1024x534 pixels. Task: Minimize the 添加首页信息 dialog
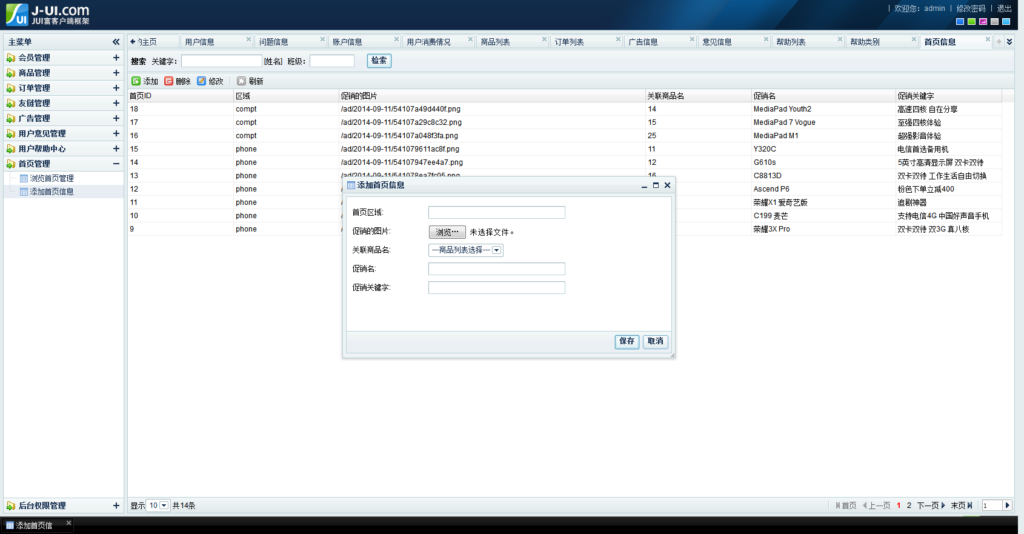644,185
